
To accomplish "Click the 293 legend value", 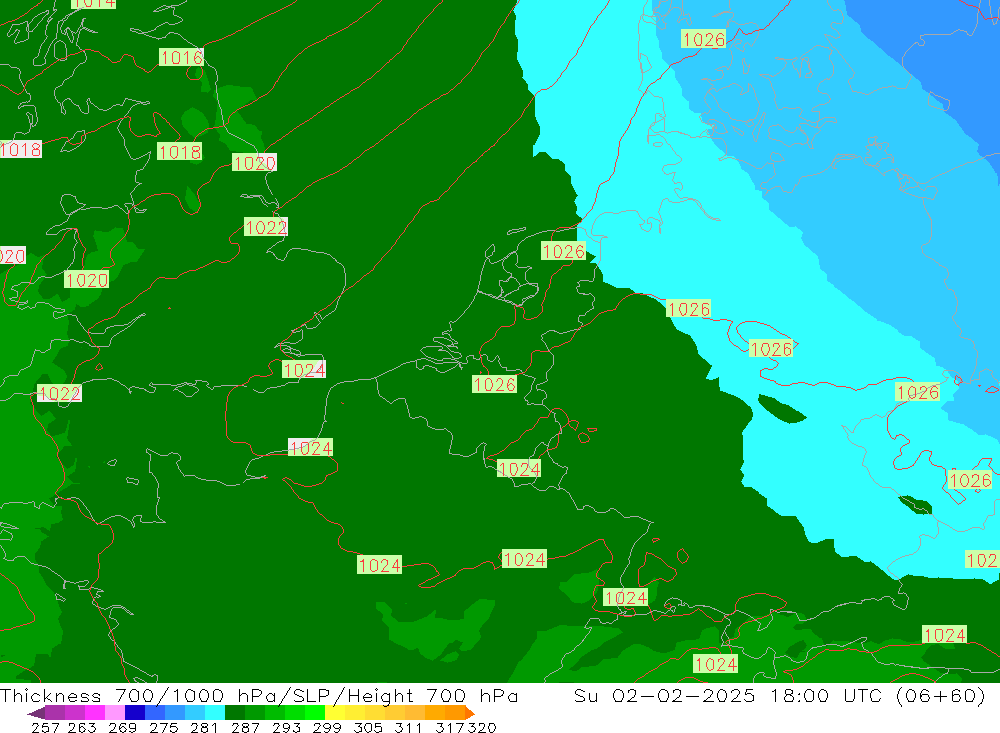I will [x=286, y=727].
